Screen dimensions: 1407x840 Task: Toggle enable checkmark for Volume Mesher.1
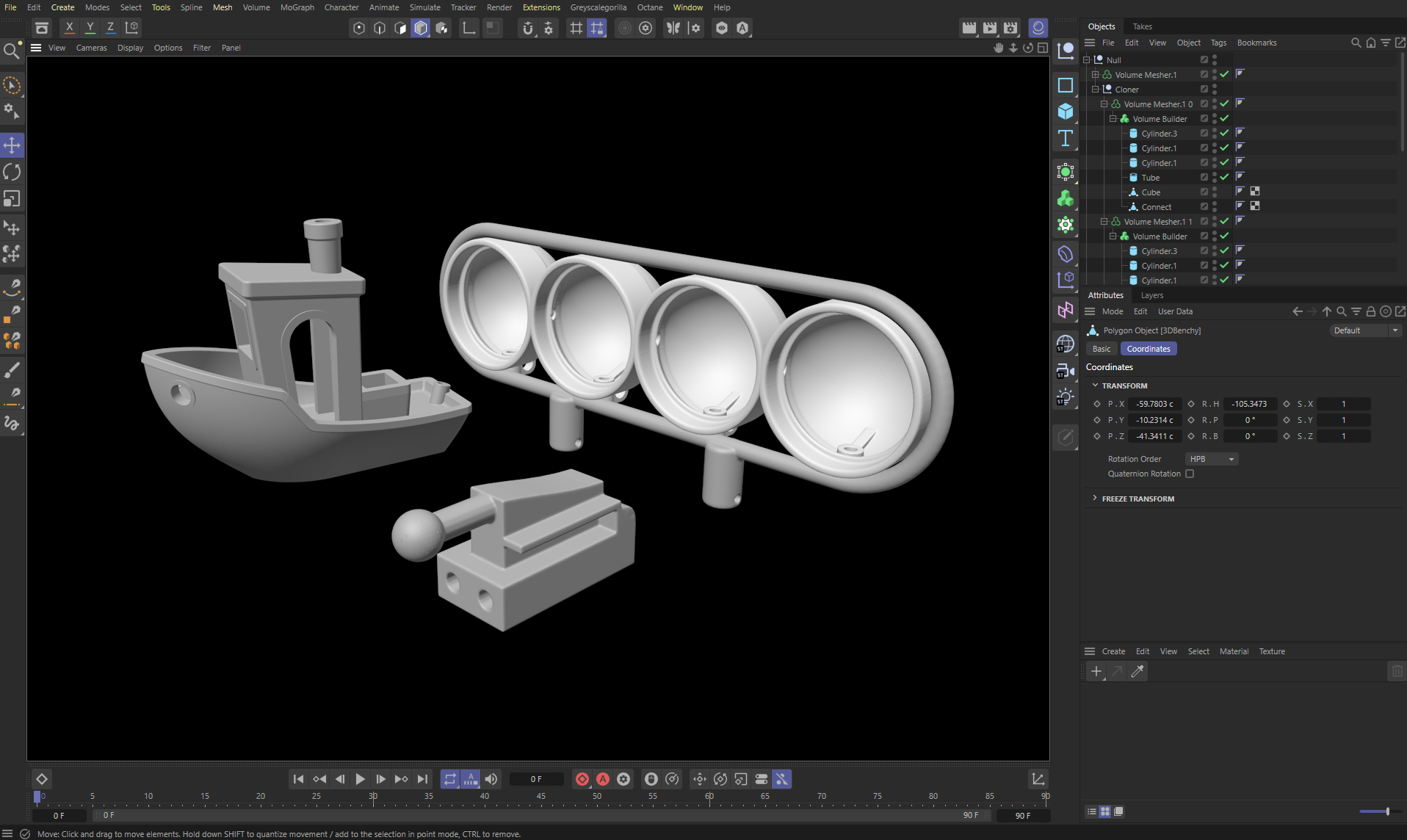click(1224, 74)
